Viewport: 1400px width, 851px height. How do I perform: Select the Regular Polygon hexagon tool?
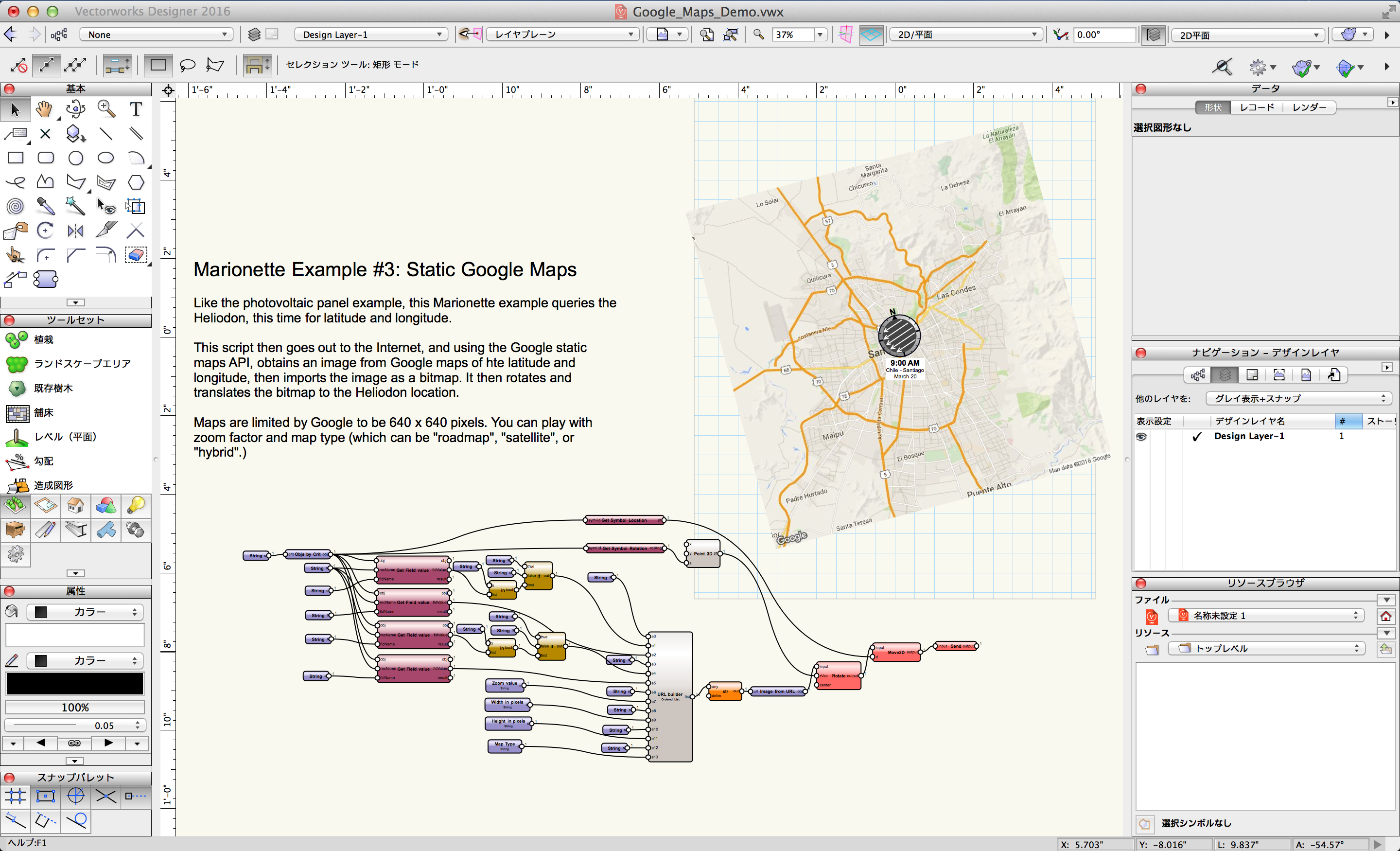(x=136, y=182)
